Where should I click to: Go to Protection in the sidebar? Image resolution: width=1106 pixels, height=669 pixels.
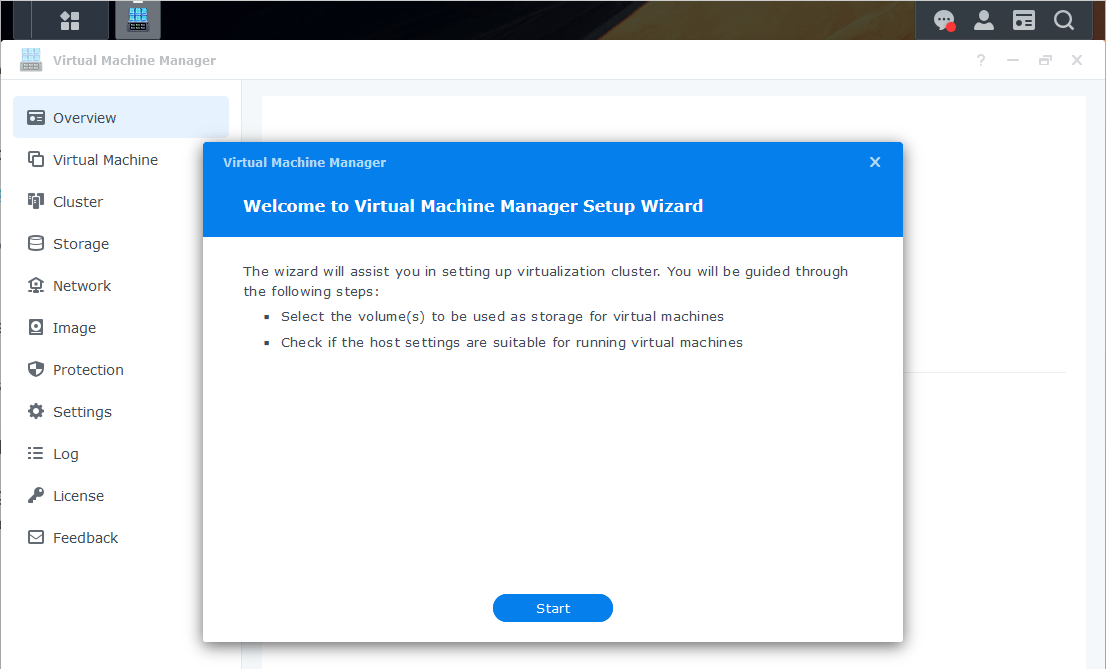88,370
